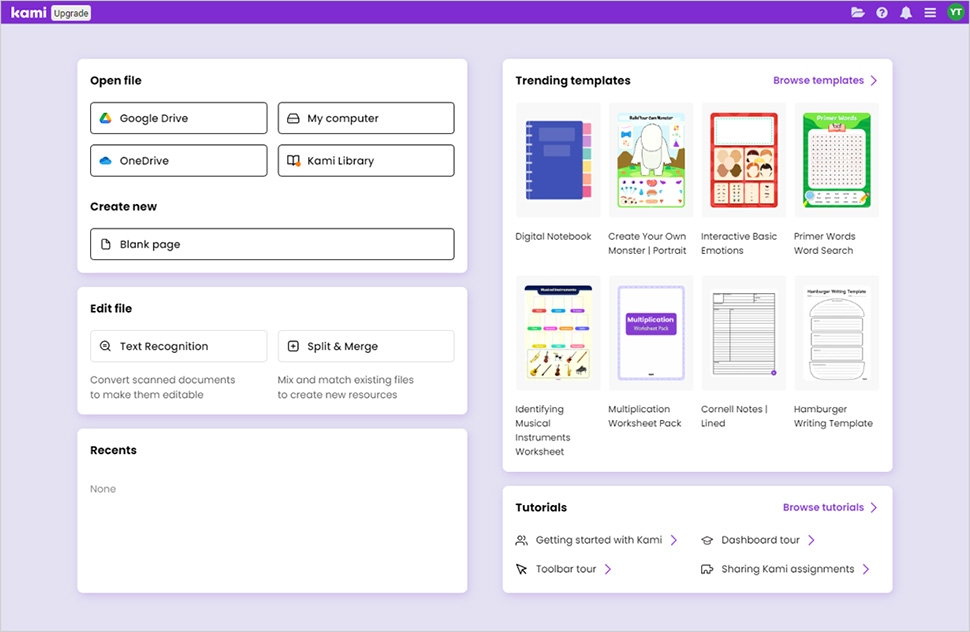Expand the Browse templates chevron

[873, 80]
